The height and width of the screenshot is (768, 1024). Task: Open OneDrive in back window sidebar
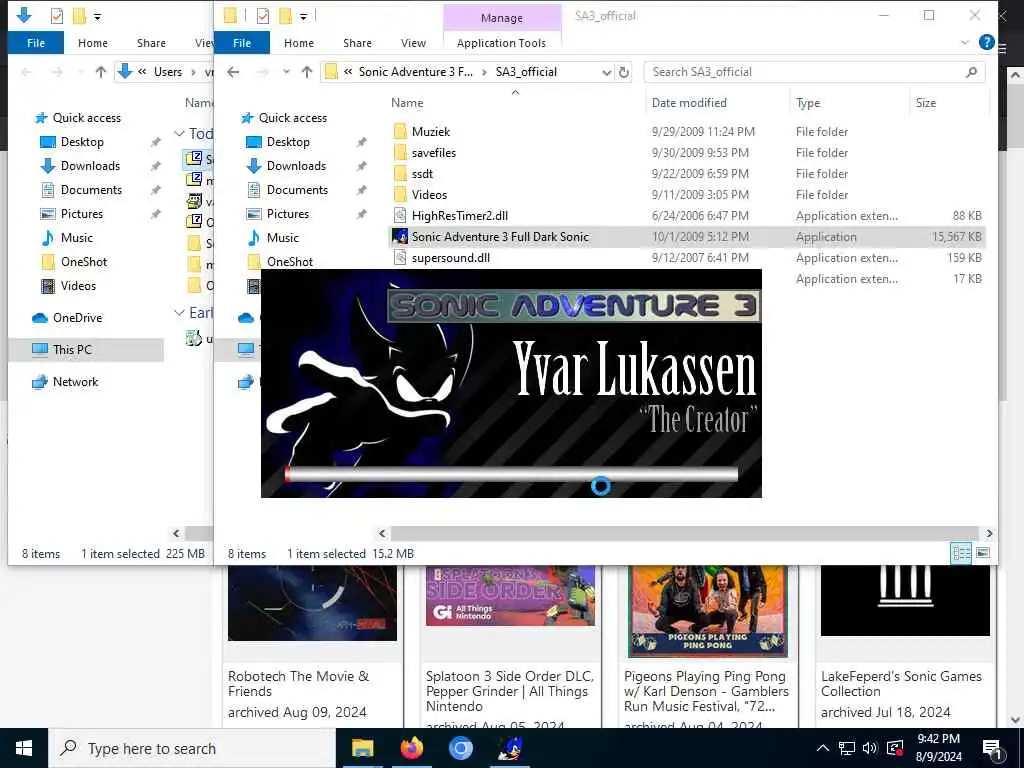click(77, 318)
